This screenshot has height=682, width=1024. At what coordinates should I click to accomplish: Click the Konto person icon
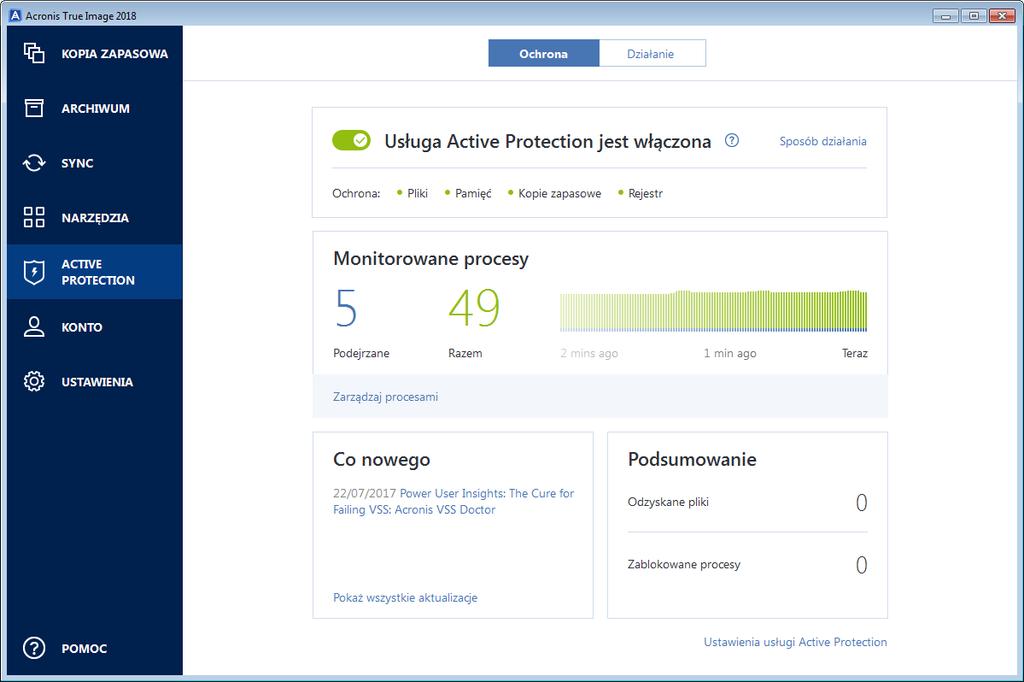[34, 327]
